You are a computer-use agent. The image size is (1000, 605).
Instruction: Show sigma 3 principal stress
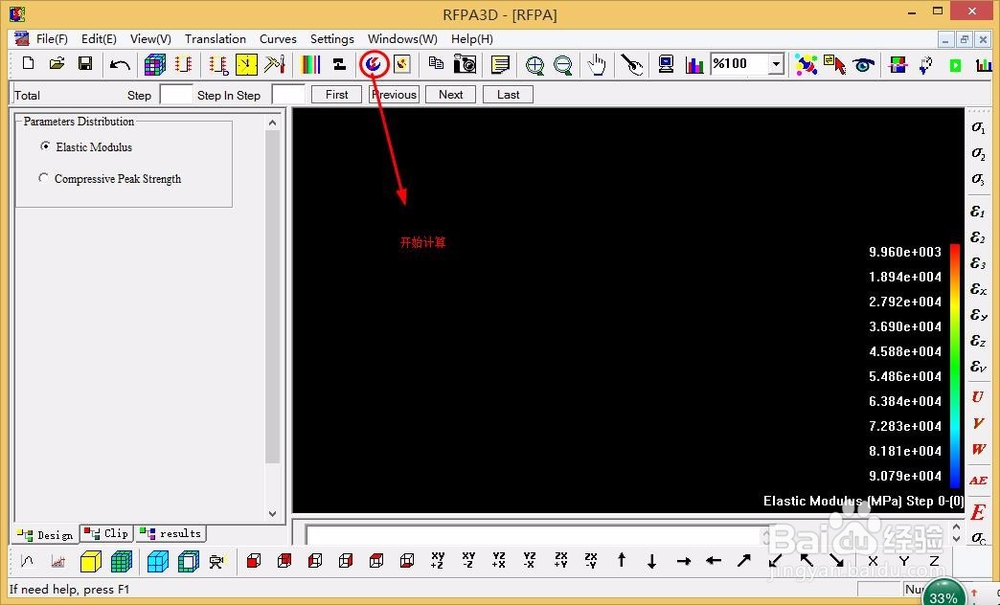click(978, 179)
